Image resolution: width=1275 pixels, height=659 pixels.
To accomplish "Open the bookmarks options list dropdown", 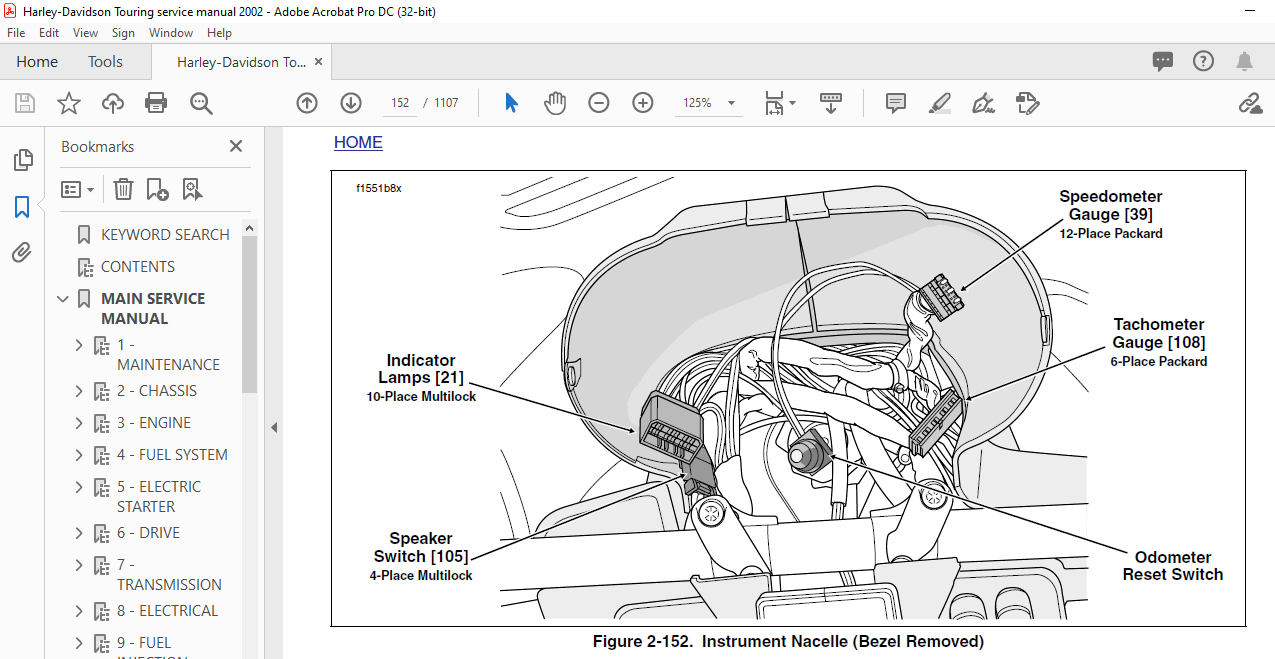I will [77, 189].
